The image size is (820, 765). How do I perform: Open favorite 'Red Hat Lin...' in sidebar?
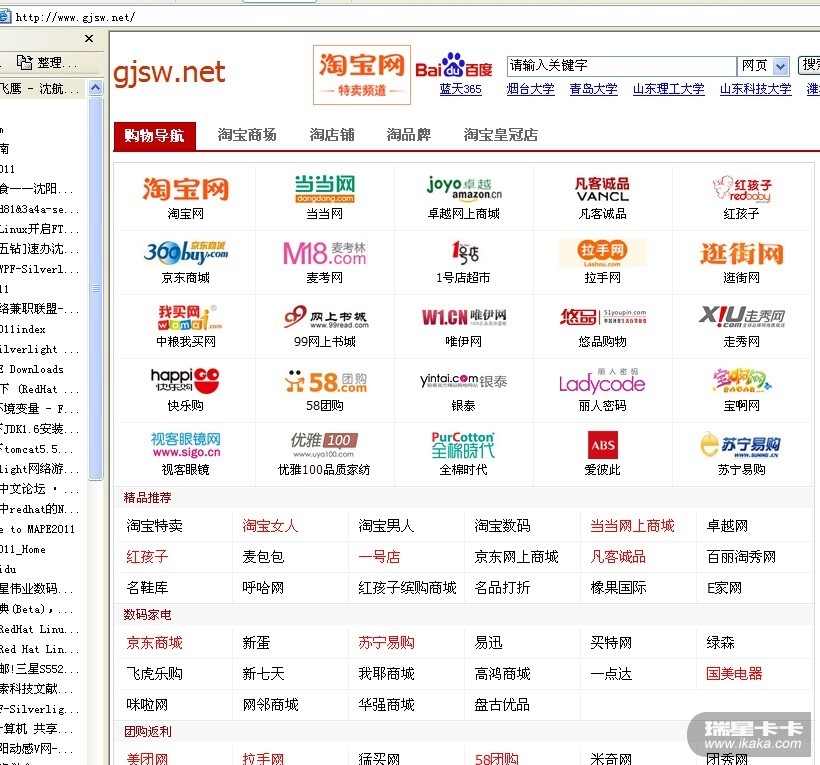pos(40,649)
